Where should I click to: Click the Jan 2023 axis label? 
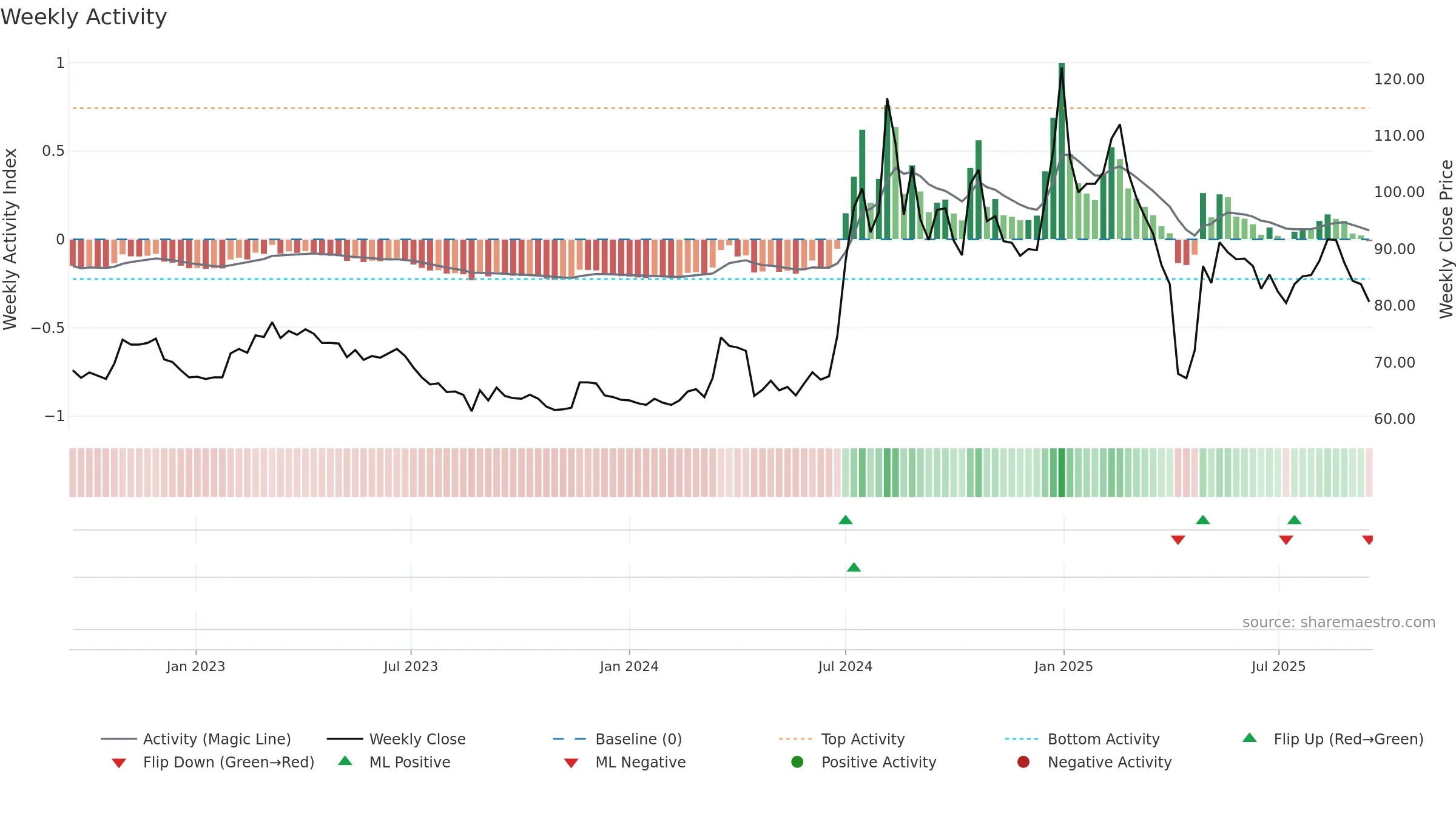coord(195,667)
